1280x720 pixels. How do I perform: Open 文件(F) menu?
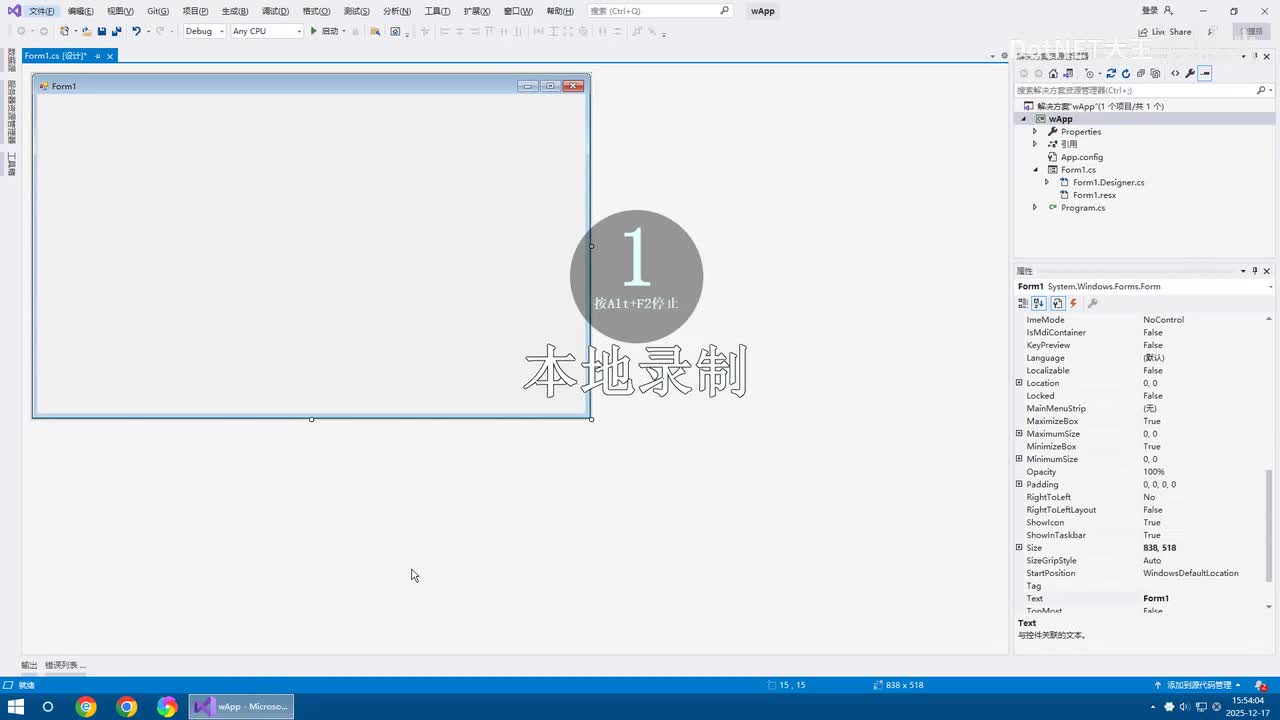point(42,11)
